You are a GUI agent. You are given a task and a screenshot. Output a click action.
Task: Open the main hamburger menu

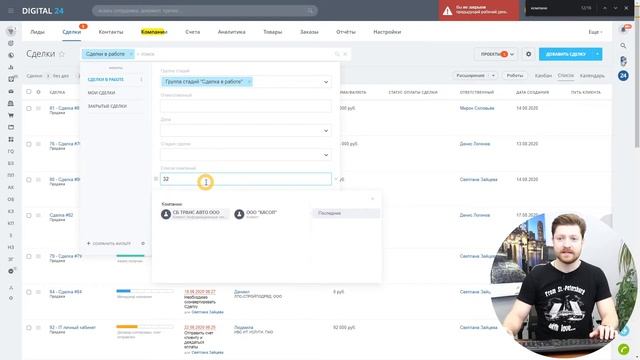coord(11,11)
